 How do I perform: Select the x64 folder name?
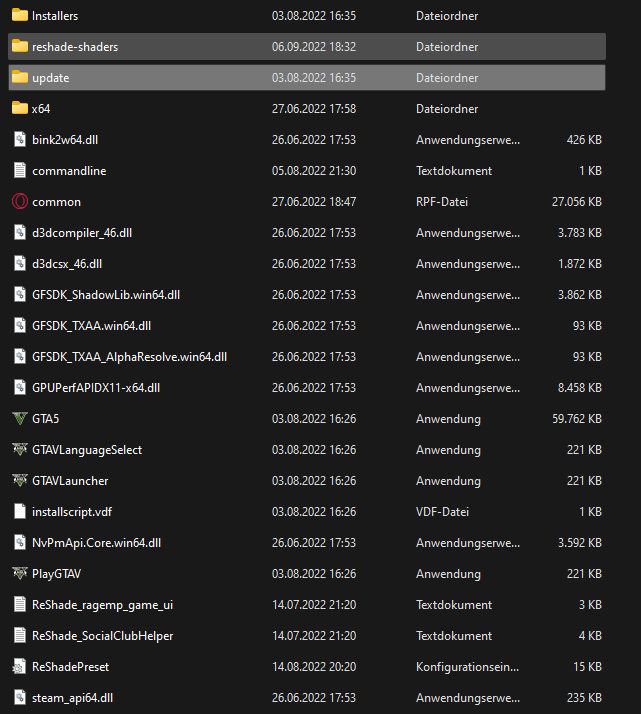(x=41, y=109)
